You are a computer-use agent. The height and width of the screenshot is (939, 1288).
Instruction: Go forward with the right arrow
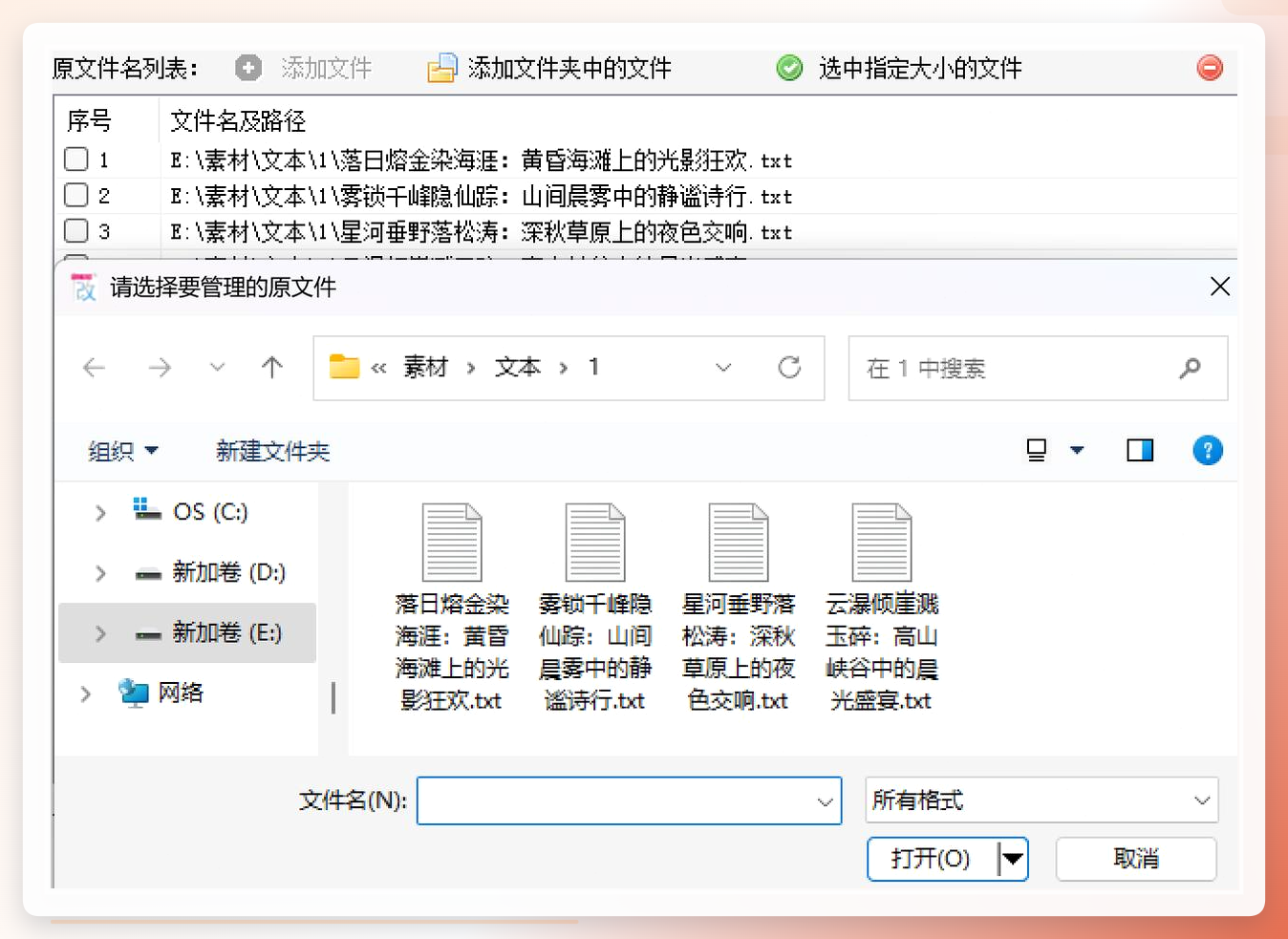(x=160, y=368)
